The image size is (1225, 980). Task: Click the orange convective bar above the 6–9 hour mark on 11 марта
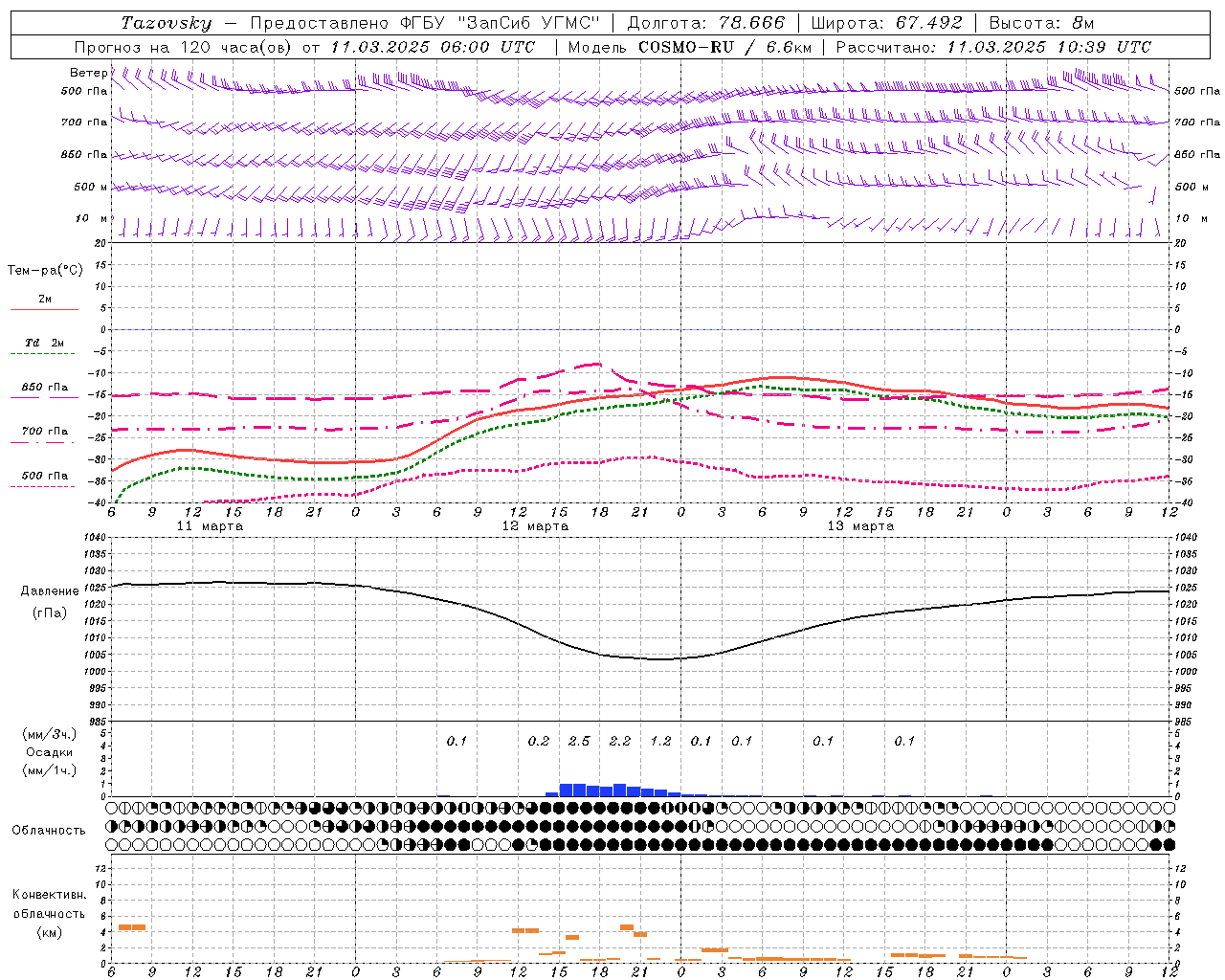tap(132, 927)
